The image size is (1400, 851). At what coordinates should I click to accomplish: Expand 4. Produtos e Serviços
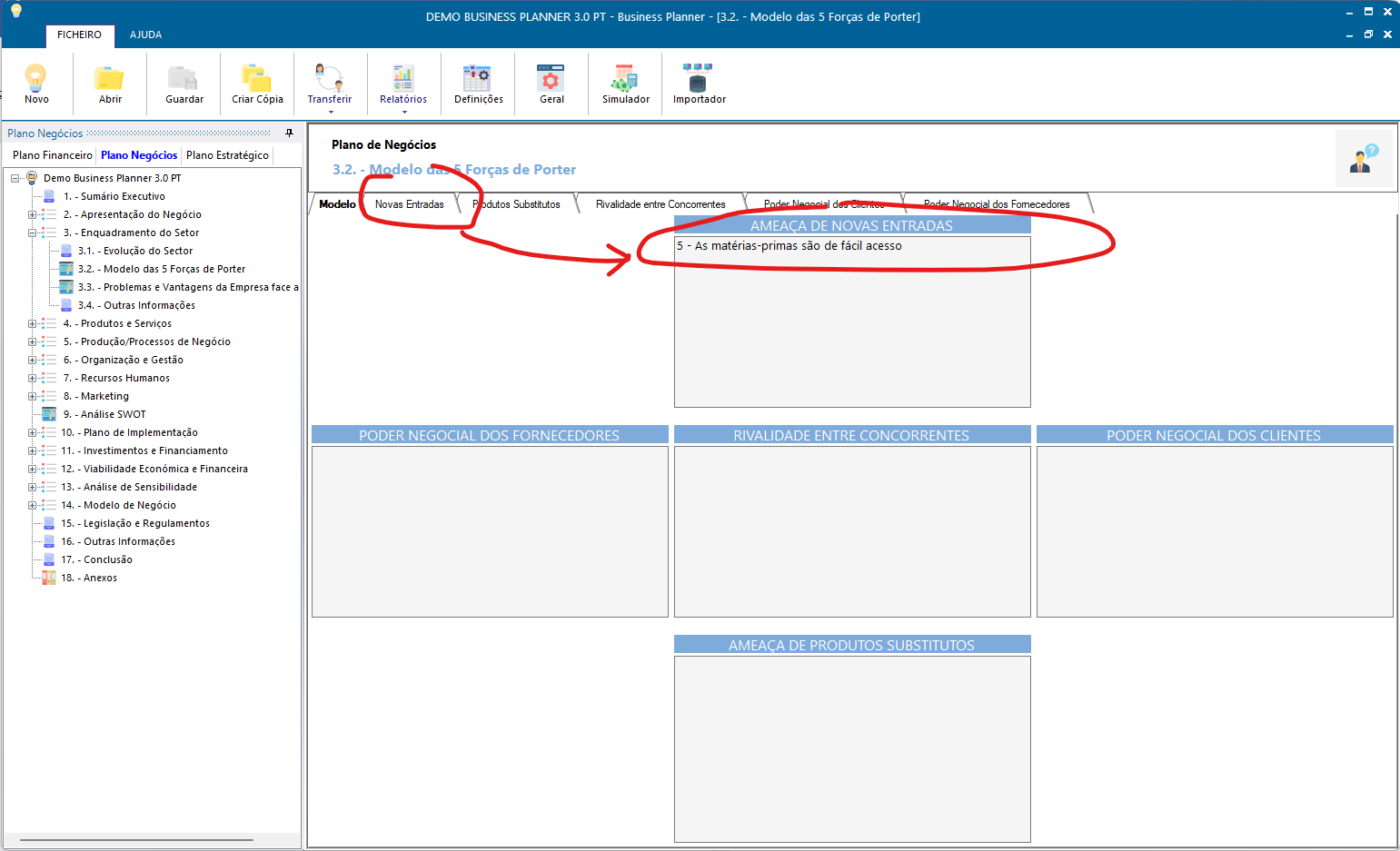click(32, 323)
